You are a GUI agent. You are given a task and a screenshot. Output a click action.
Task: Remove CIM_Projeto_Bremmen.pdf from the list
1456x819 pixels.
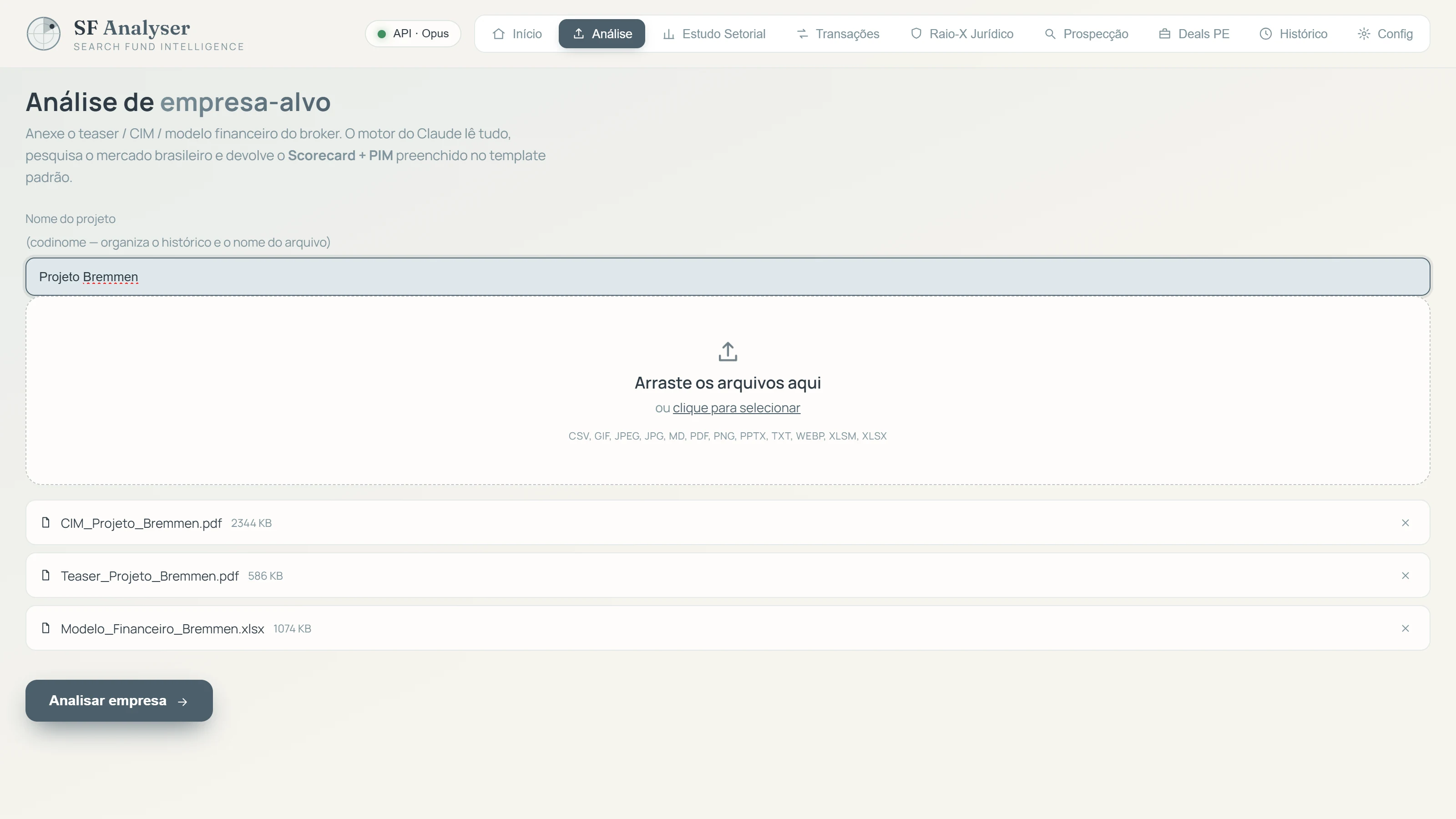(x=1405, y=523)
